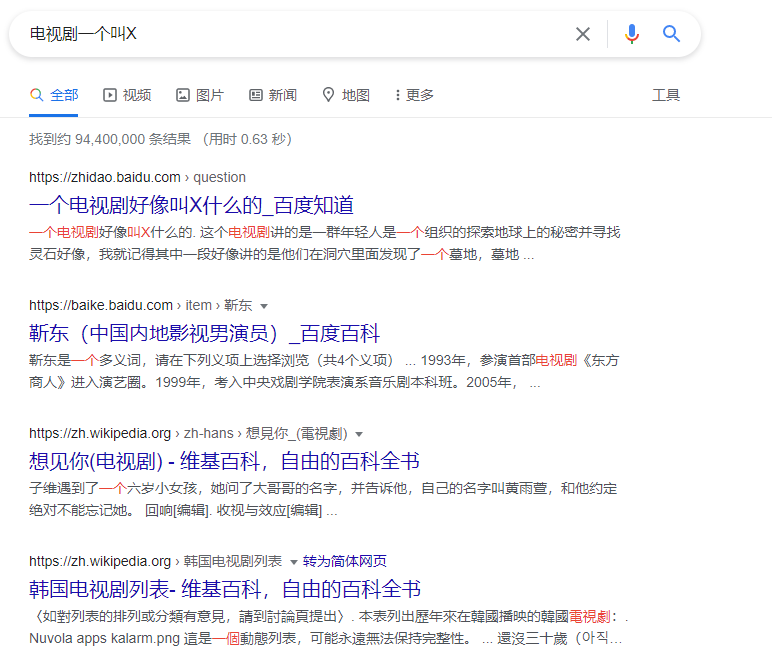The image size is (772, 649).
Task: Click the picture icon beside 图片
Action: (x=183, y=95)
